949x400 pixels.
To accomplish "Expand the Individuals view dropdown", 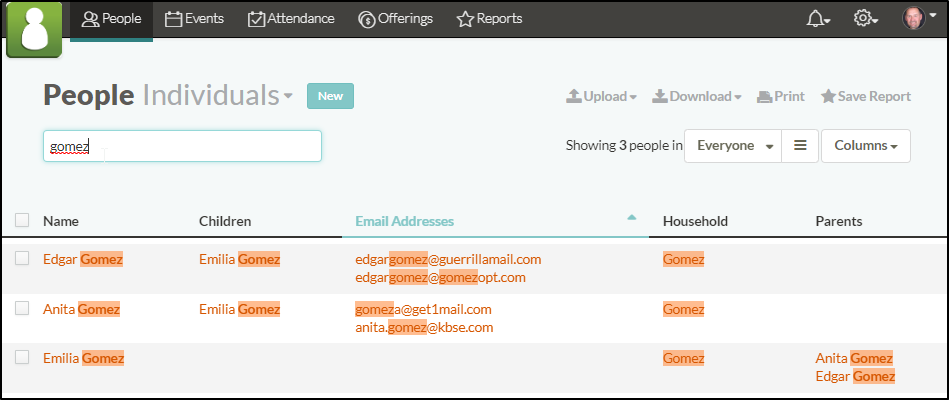I will point(218,96).
